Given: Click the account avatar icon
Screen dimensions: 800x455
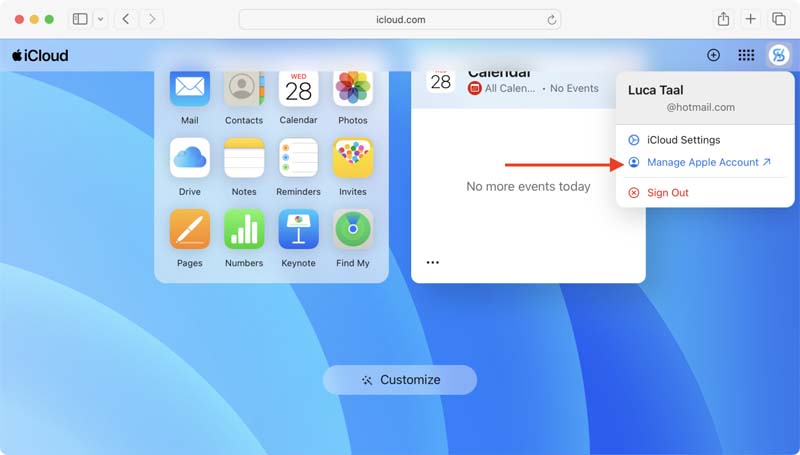Looking at the screenshot, I should (779, 55).
